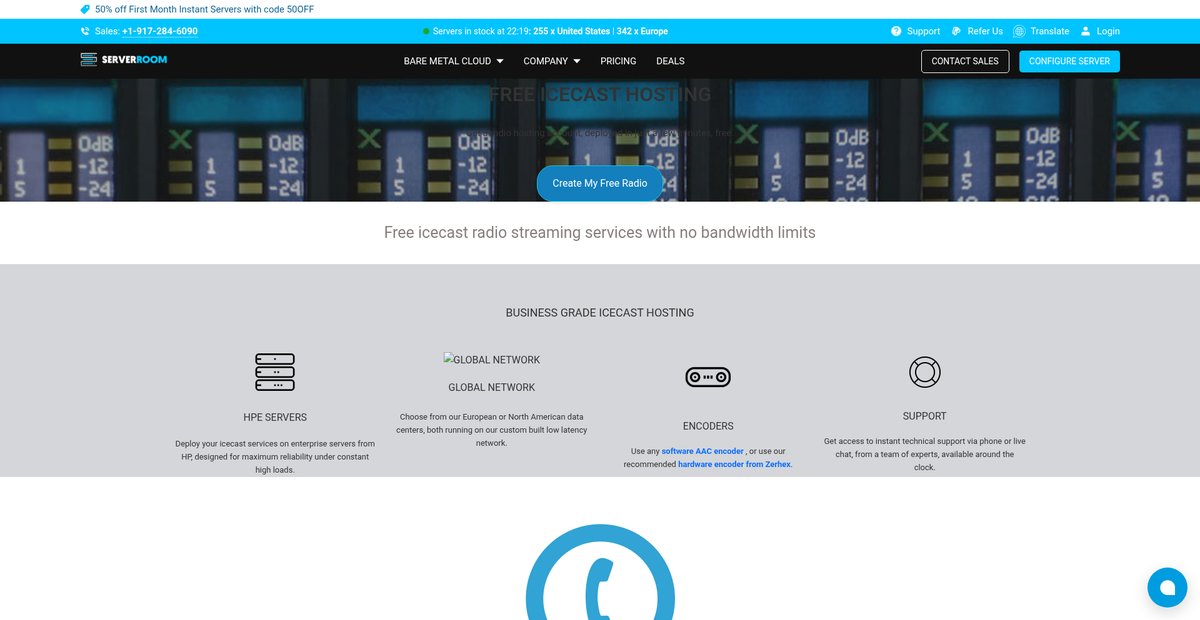Click the Business Grade Icecast Hosting heading
Viewport: 1200px width, 620px height.
click(600, 312)
